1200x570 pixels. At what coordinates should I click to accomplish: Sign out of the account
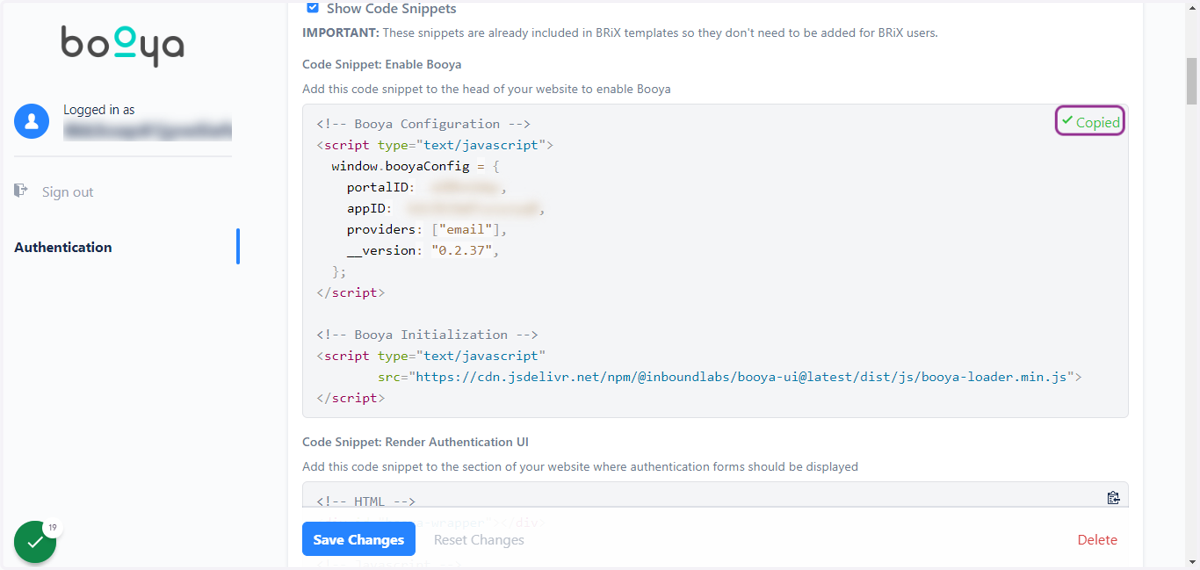pyautogui.click(x=67, y=192)
